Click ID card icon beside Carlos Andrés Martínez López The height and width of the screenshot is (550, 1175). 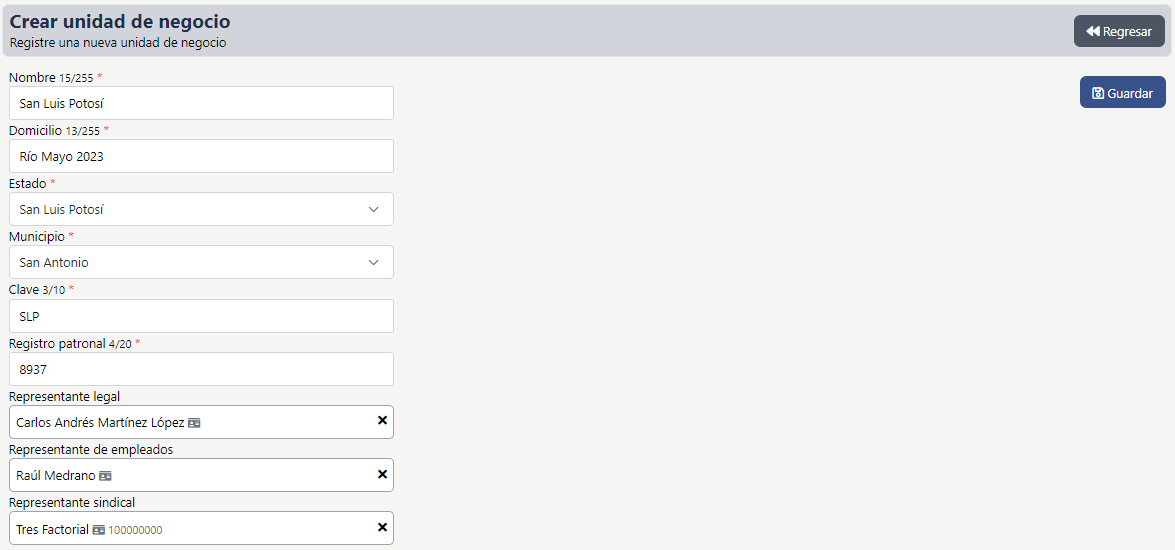pos(194,423)
